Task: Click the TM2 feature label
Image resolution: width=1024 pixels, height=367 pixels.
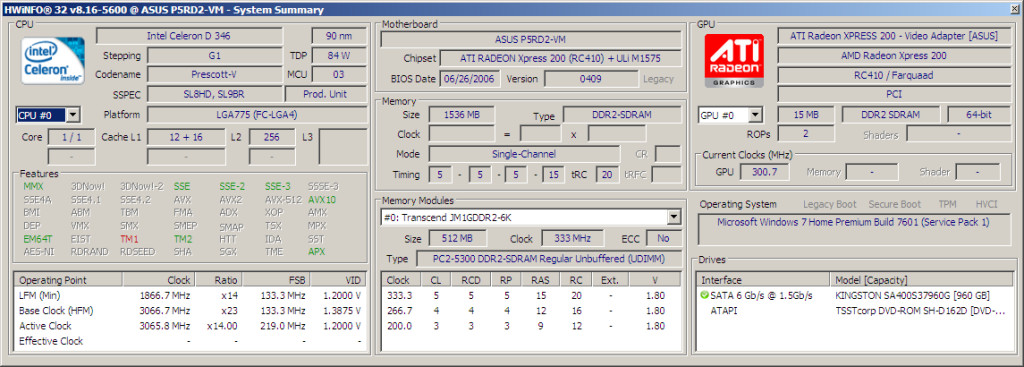Action: pos(183,239)
